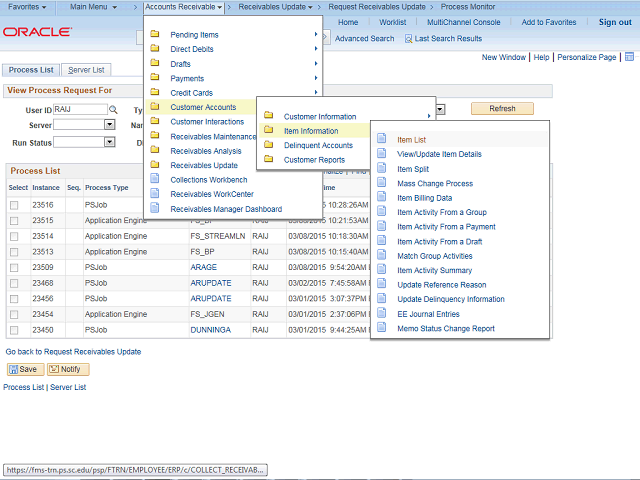Click the folder icon next to Credit Cards
This screenshot has height=480, width=640.
(155, 93)
